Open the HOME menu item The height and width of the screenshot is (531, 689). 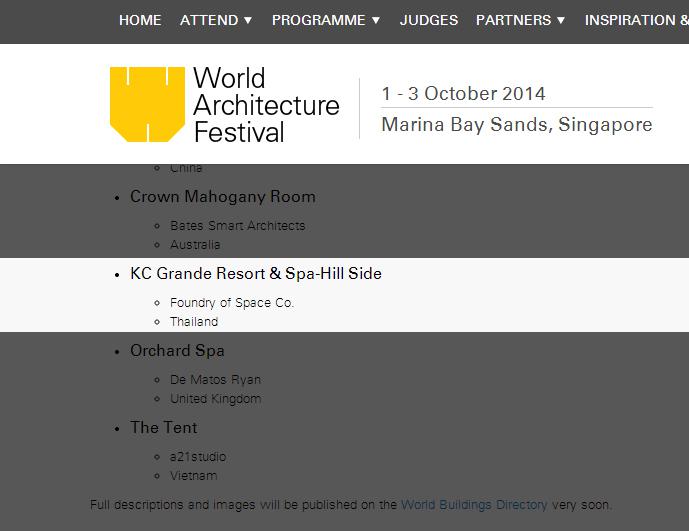pos(140,20)
